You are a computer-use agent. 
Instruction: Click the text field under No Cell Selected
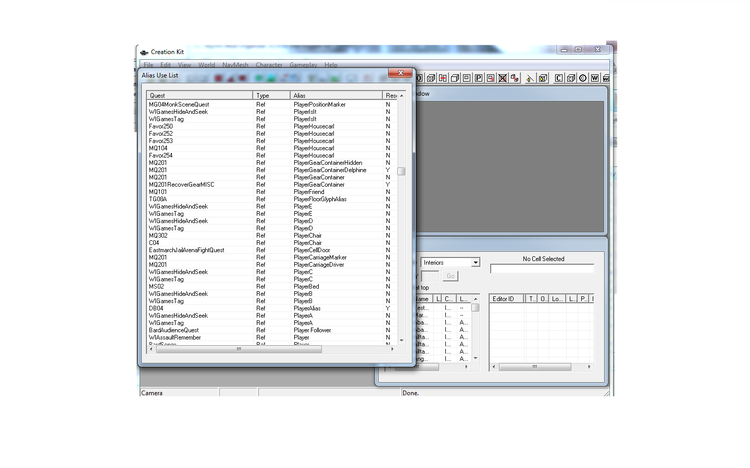click(542, 269)
